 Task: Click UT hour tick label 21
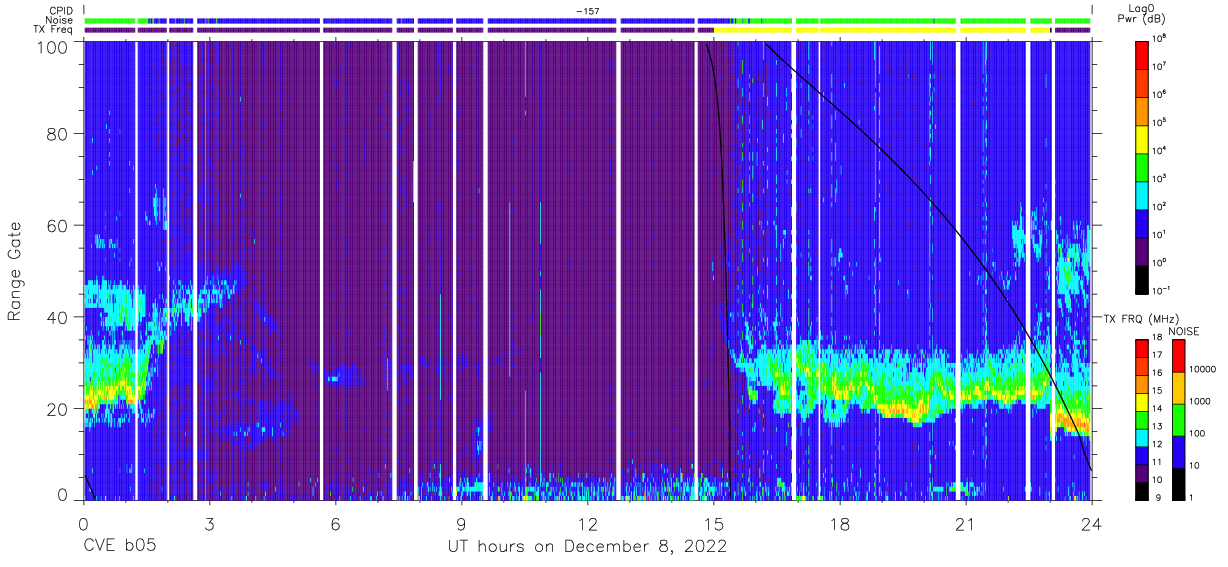pos(966,524)
